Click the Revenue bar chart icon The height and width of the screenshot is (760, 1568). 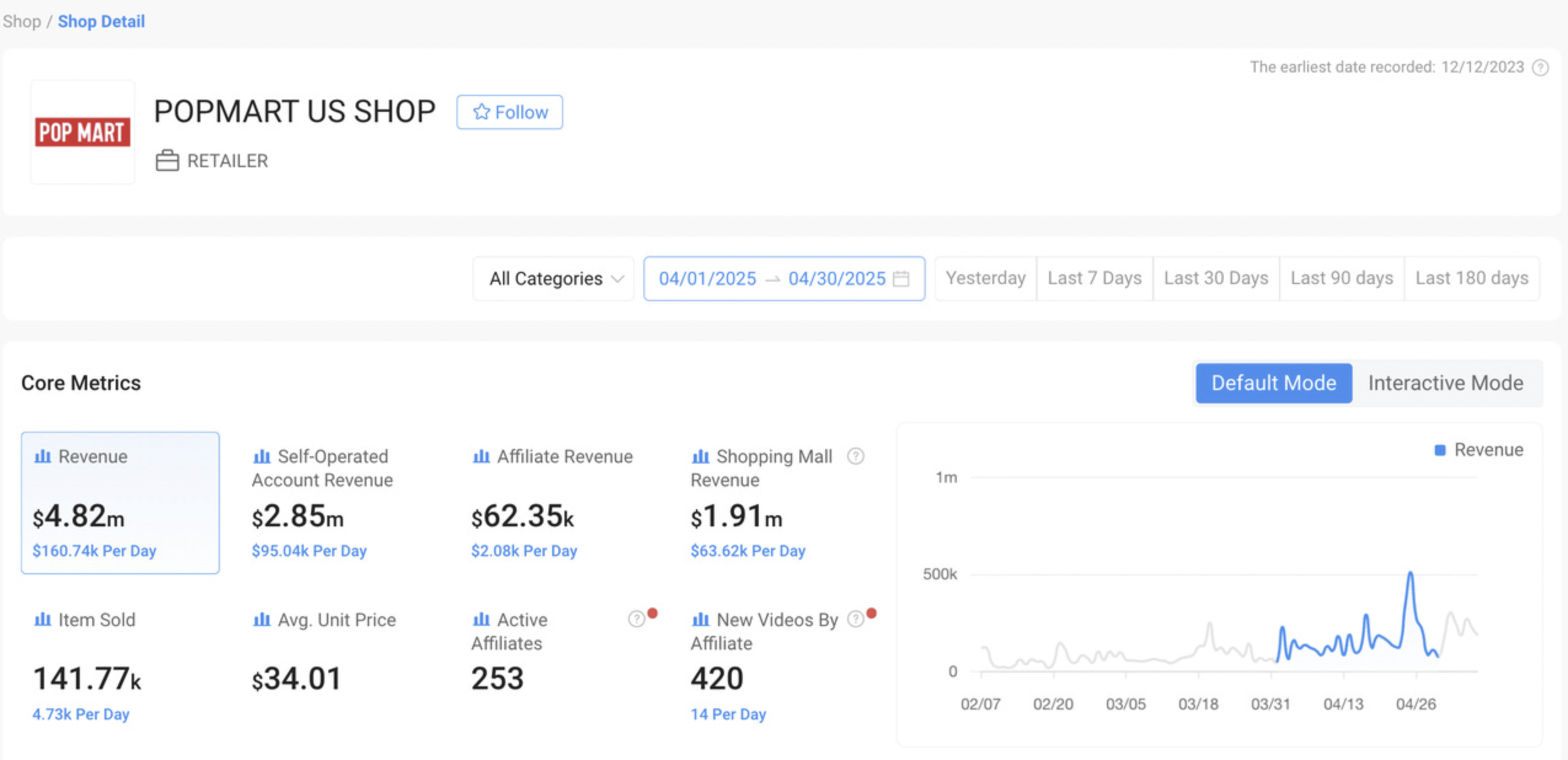pos(43,456)
